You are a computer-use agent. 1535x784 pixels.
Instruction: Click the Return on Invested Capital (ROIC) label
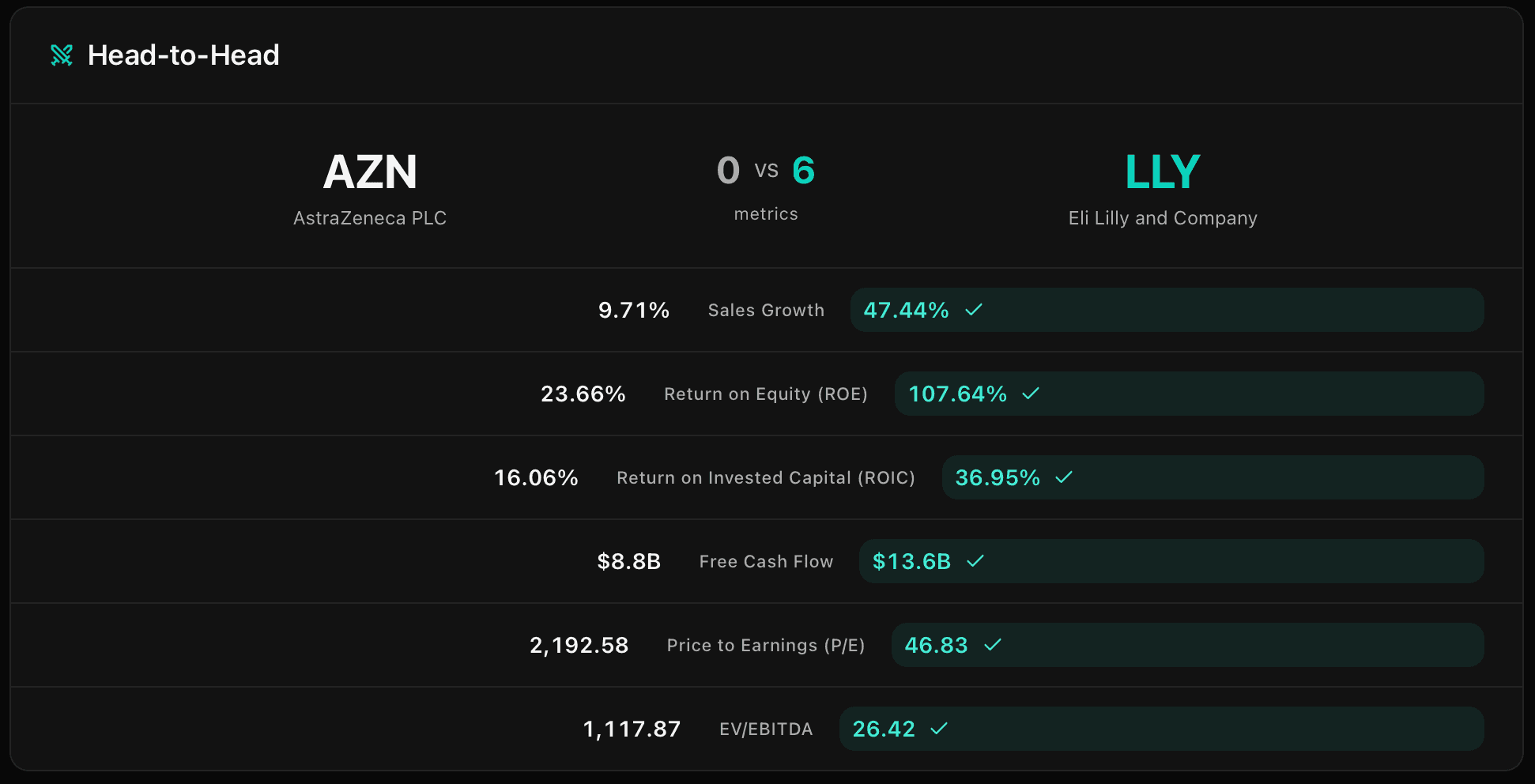[x=766, y=478]
